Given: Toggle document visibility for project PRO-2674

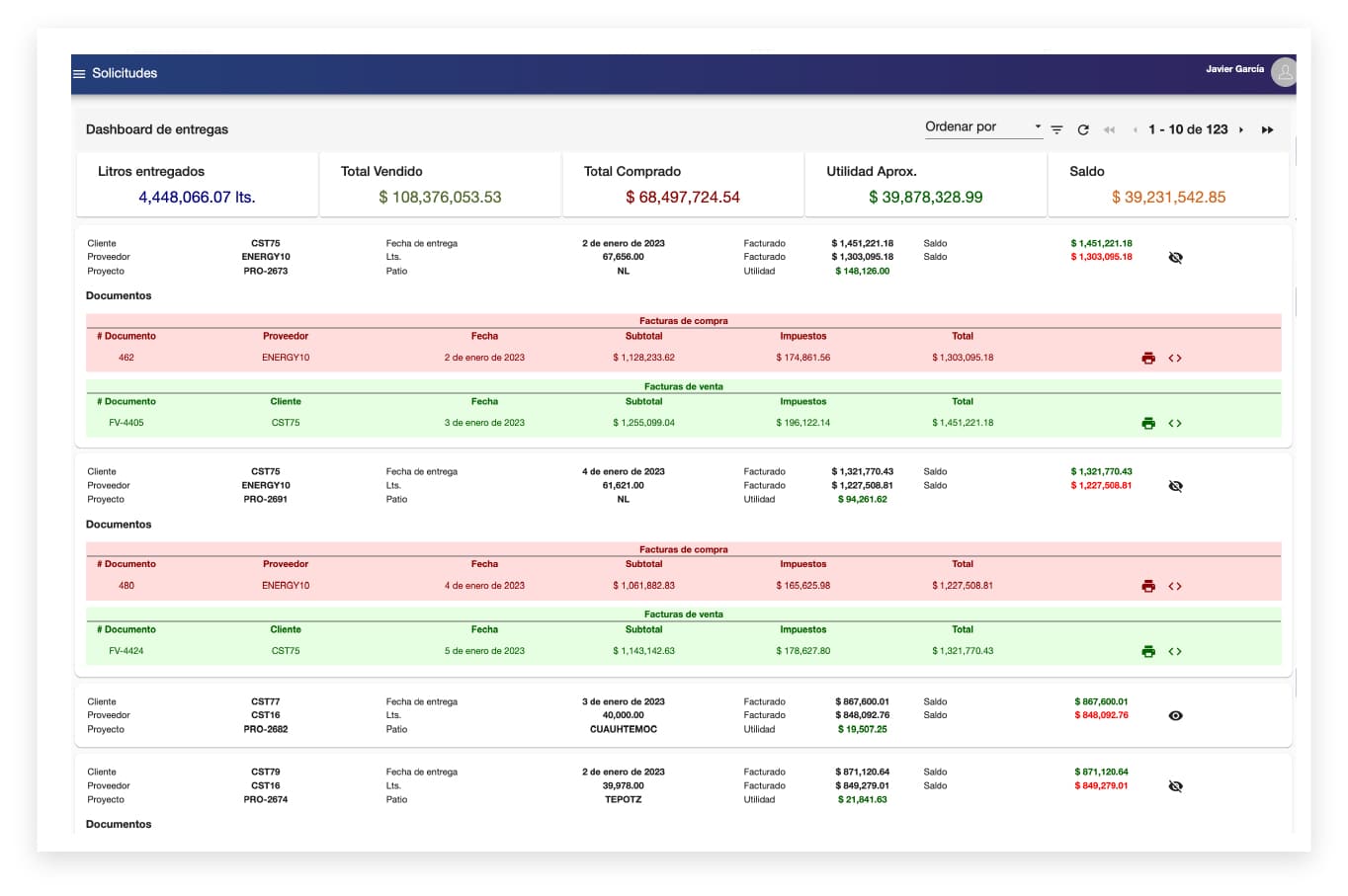Looking at the screenshot, I should tap(1175, 786).
